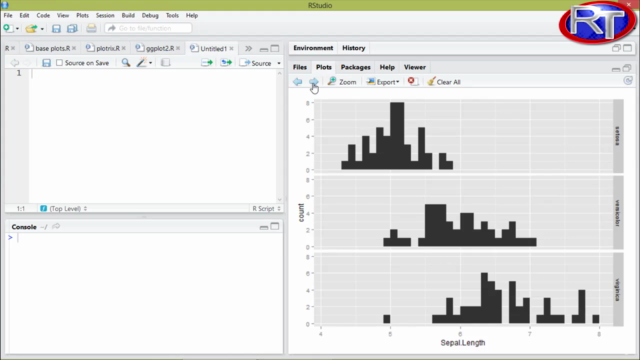Click the Run current line icon
Screen dimensions: 640x360
point(207,63)
